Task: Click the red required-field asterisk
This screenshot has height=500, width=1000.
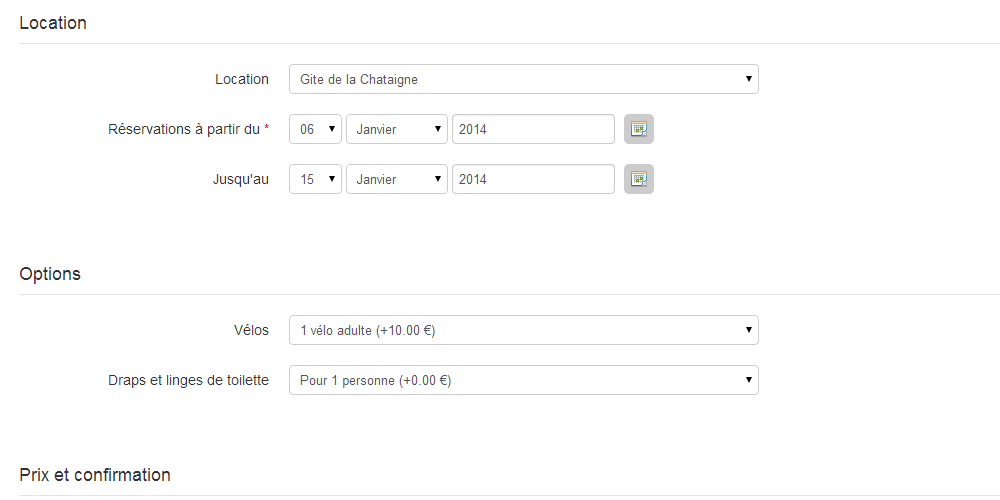Action: pyautogui.click(x=267, y=128)
